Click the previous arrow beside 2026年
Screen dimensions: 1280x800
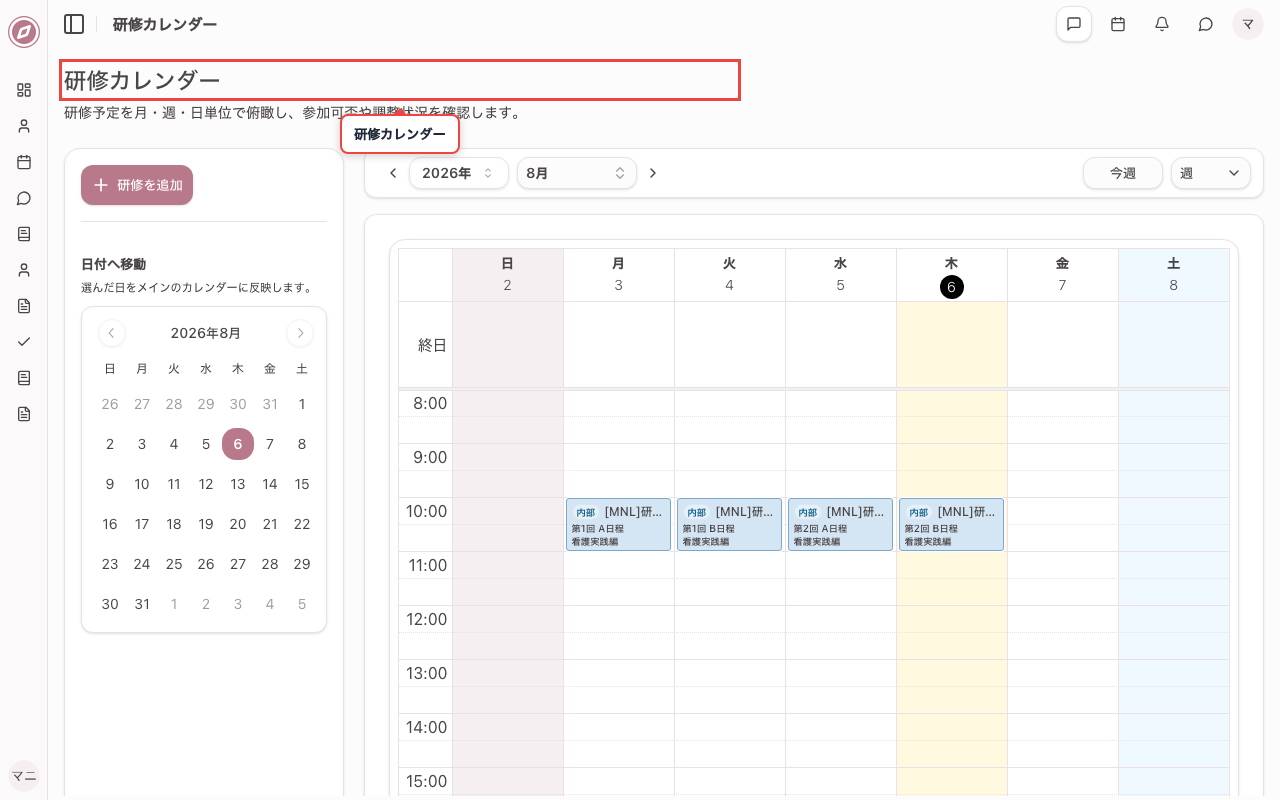pyautogui.click(x=393, y=173)
